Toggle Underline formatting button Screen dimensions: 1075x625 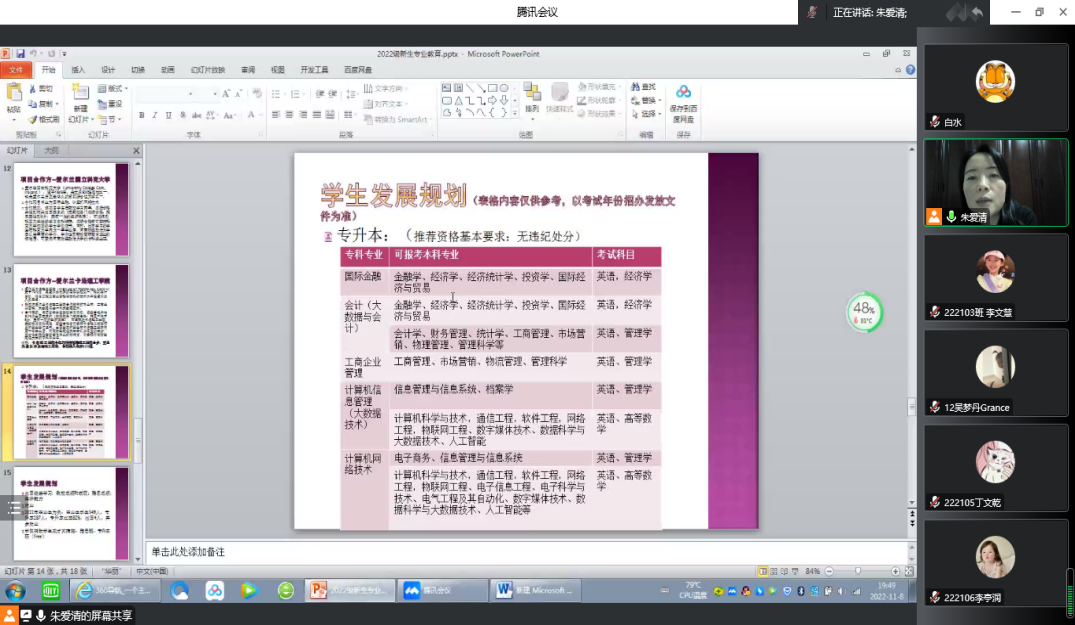pyautogui.click(x=168, y=116)
